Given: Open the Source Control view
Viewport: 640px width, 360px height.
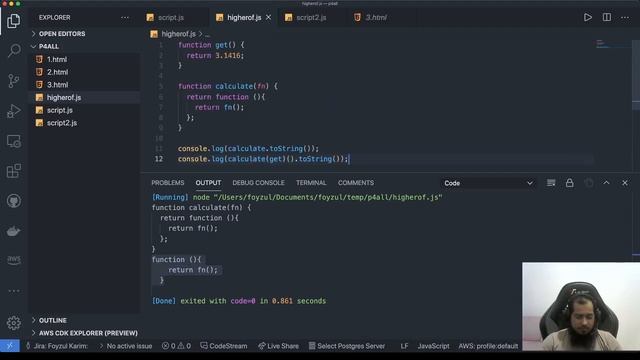Looking at the screenshot, I should (13, 81).
